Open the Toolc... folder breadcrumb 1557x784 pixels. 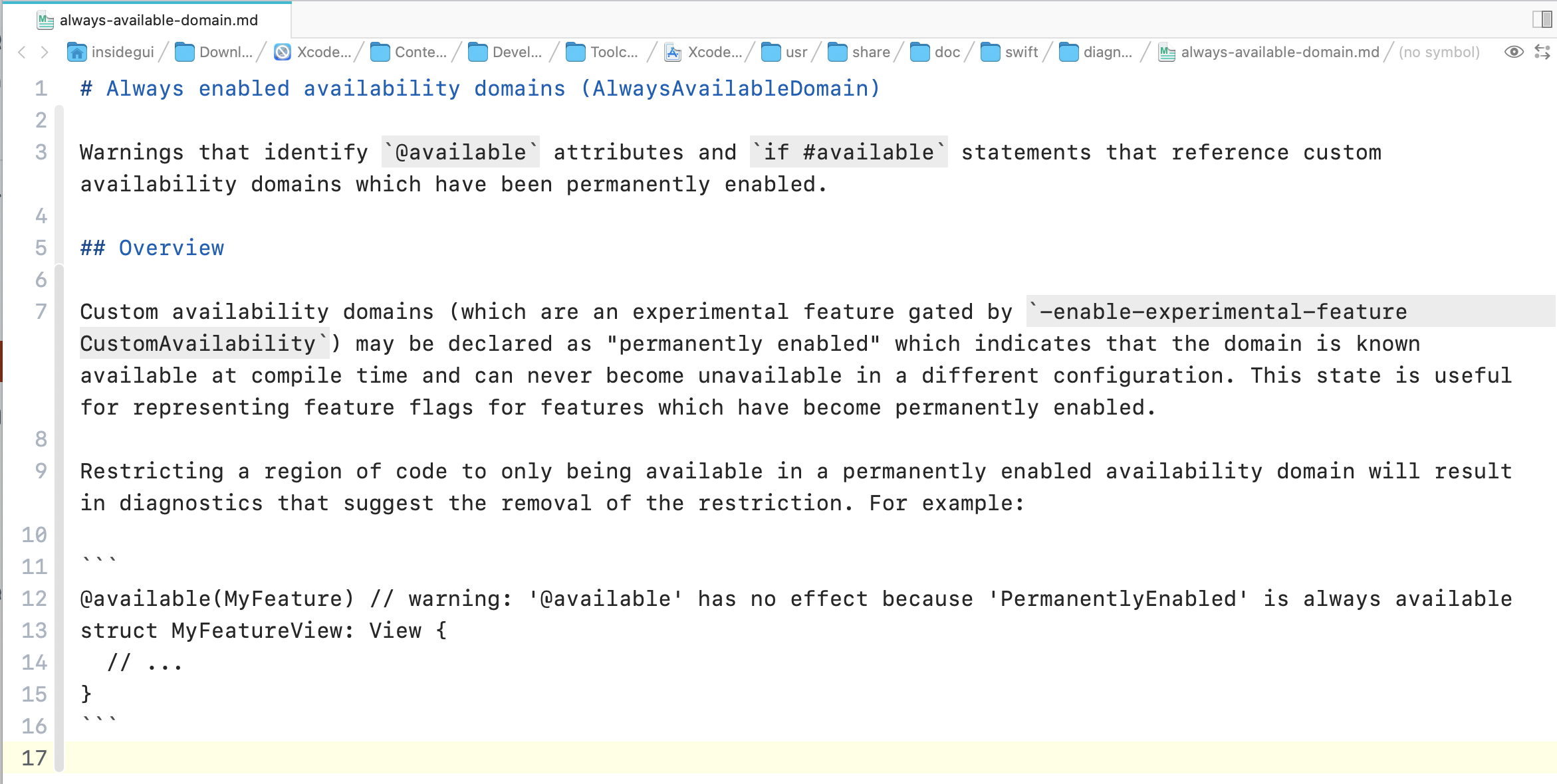tap(602, 52)
